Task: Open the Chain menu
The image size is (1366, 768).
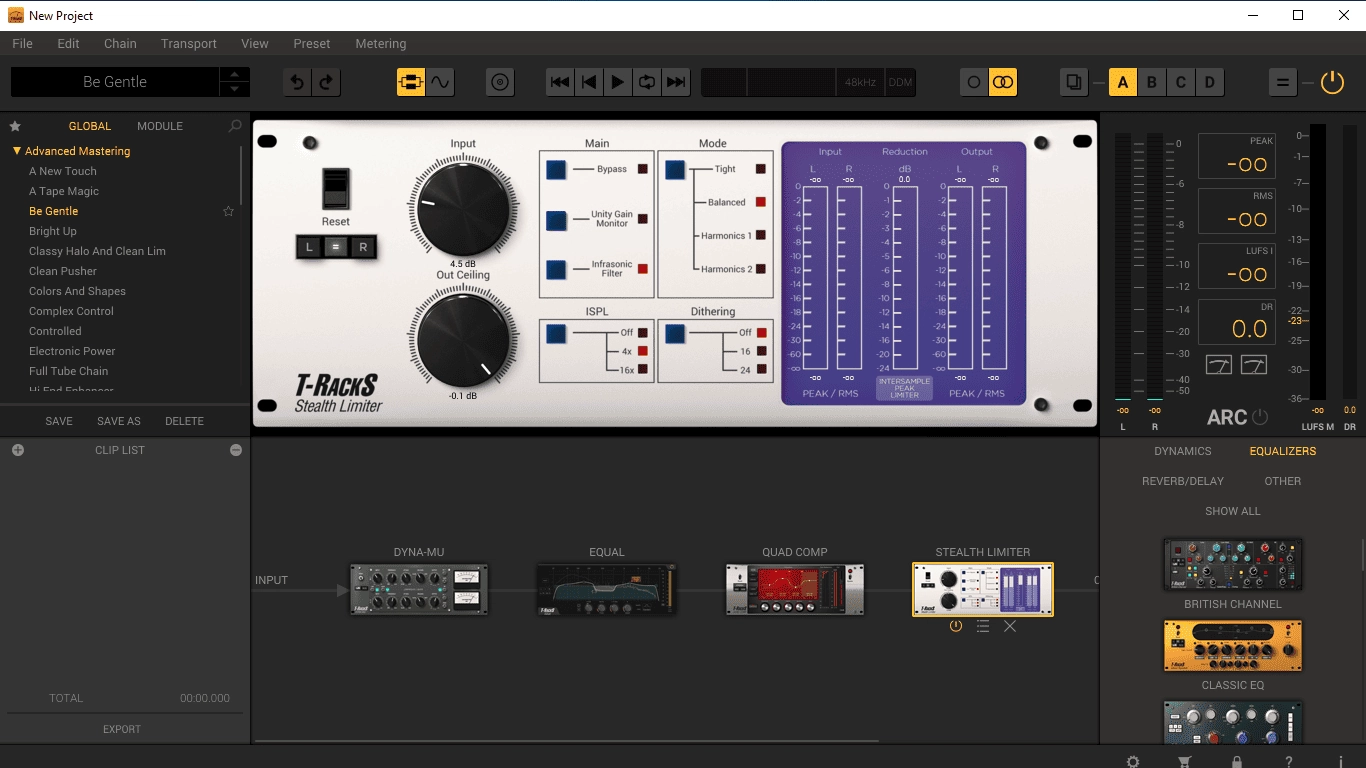Action: click(x=120, y=44)
